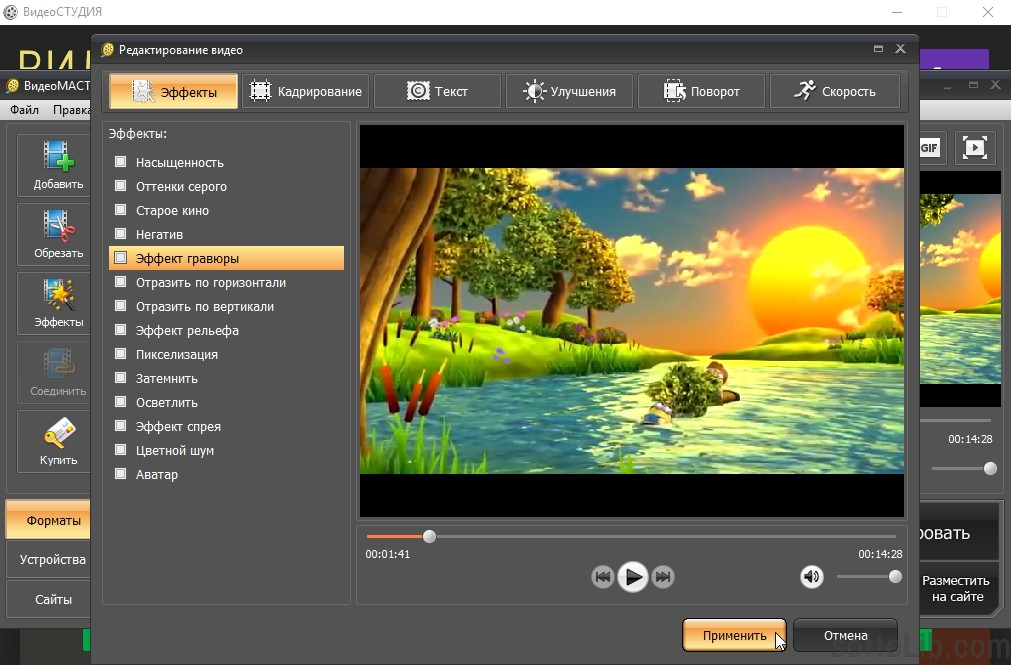The width and height of the screenshot is (1011, 665).
Task: Open fullscreen preview icon in the main window
Action: pos(974,148)
